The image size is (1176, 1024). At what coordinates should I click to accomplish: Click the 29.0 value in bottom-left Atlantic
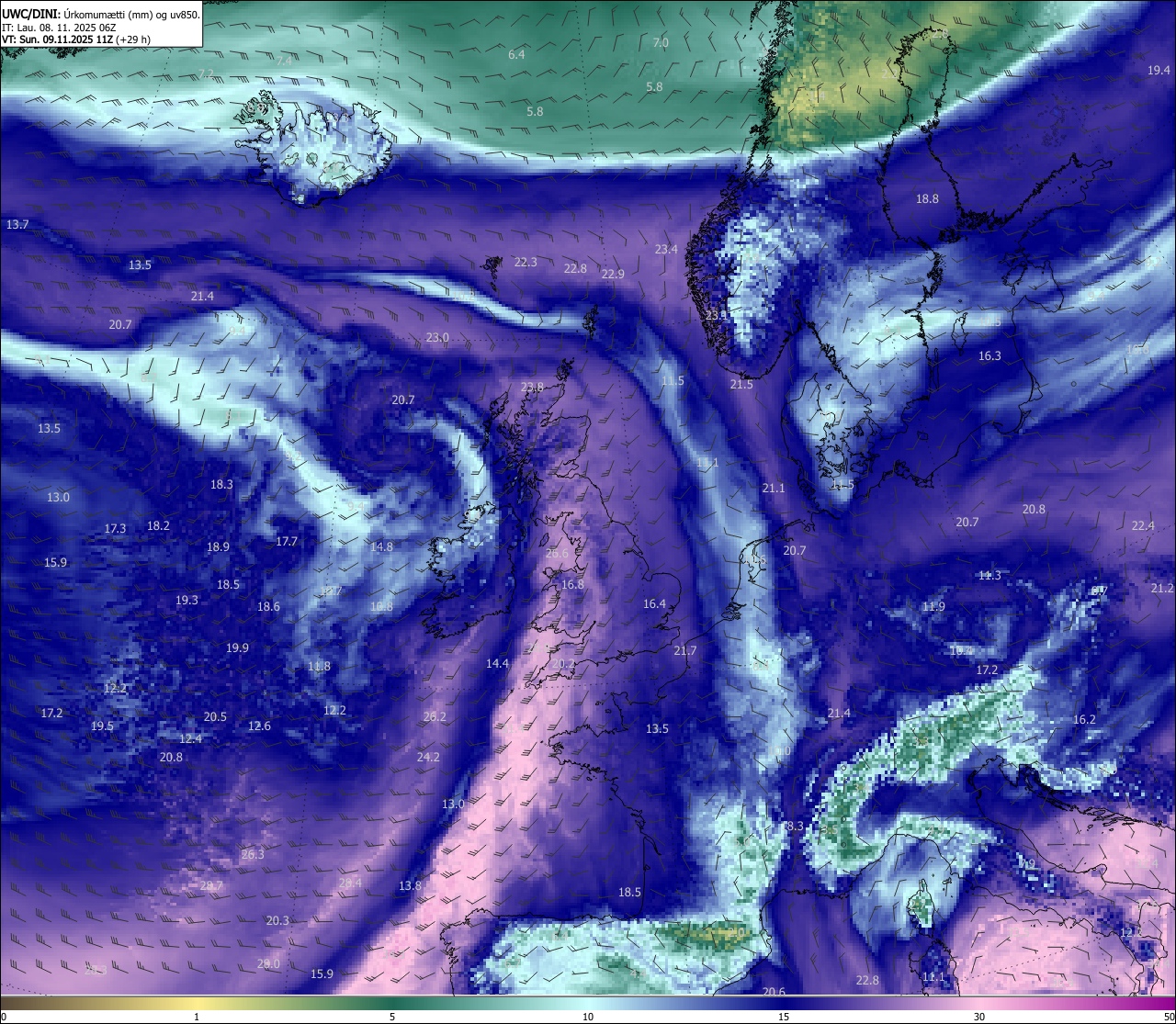coord(268,964)
